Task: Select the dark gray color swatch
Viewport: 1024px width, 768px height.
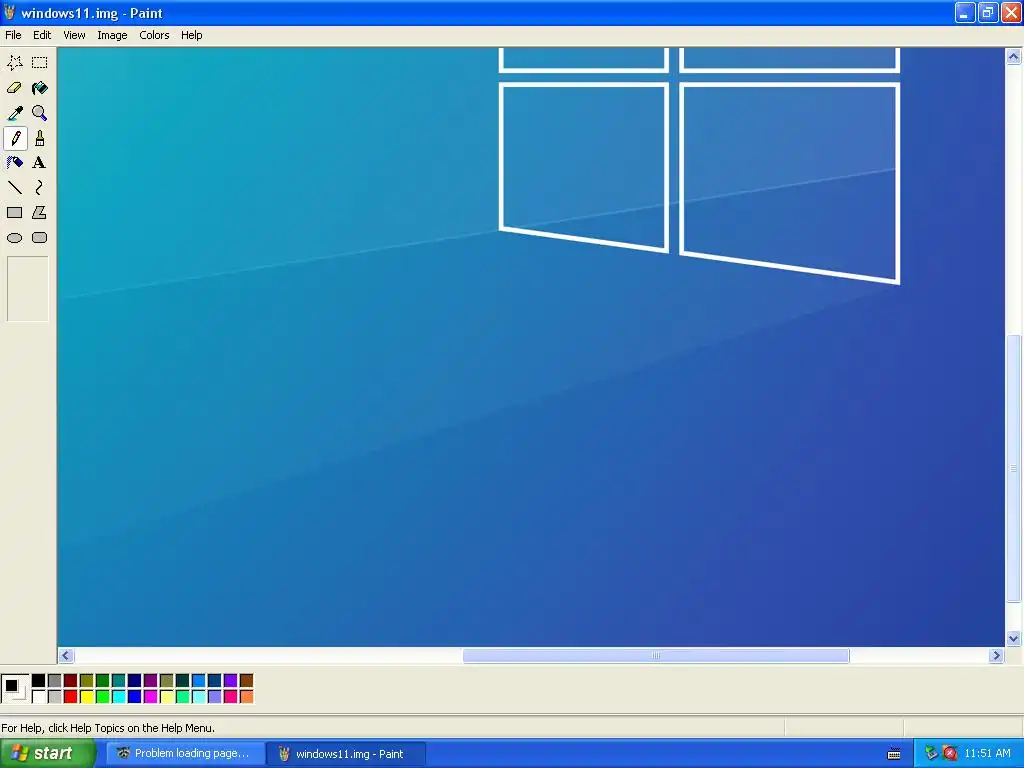Action: click(x=54, y=681)
